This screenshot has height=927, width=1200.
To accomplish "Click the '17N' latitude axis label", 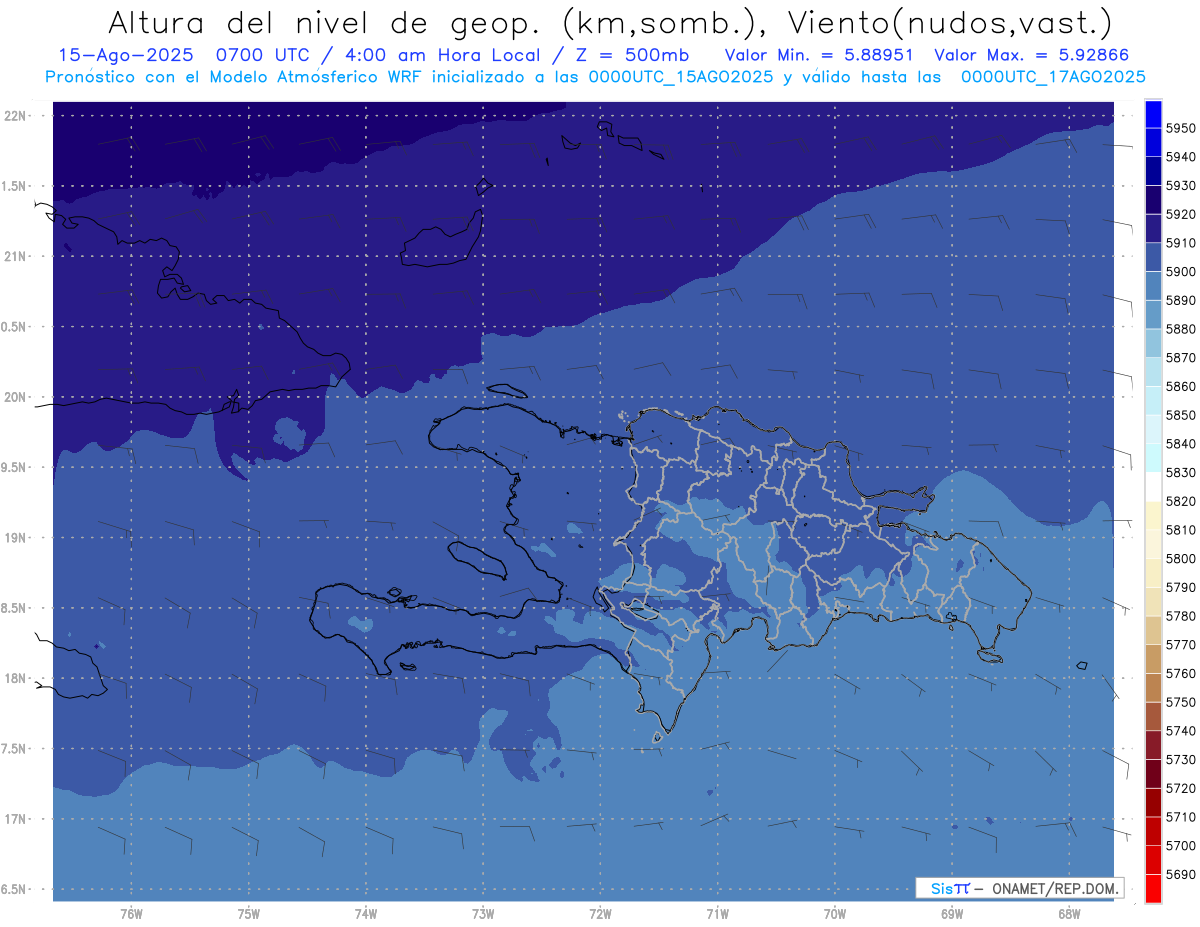I will (x=15, y=819).
